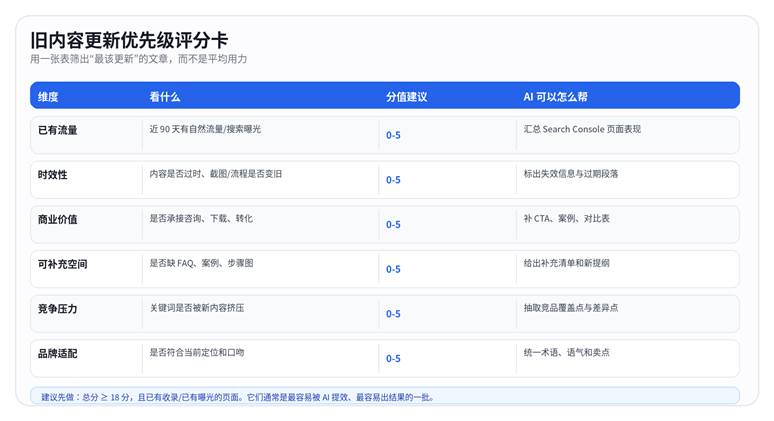Click the 分值建议 column header
The height and width of the screenshot is (421, 774).
click(x=406, y=97)
